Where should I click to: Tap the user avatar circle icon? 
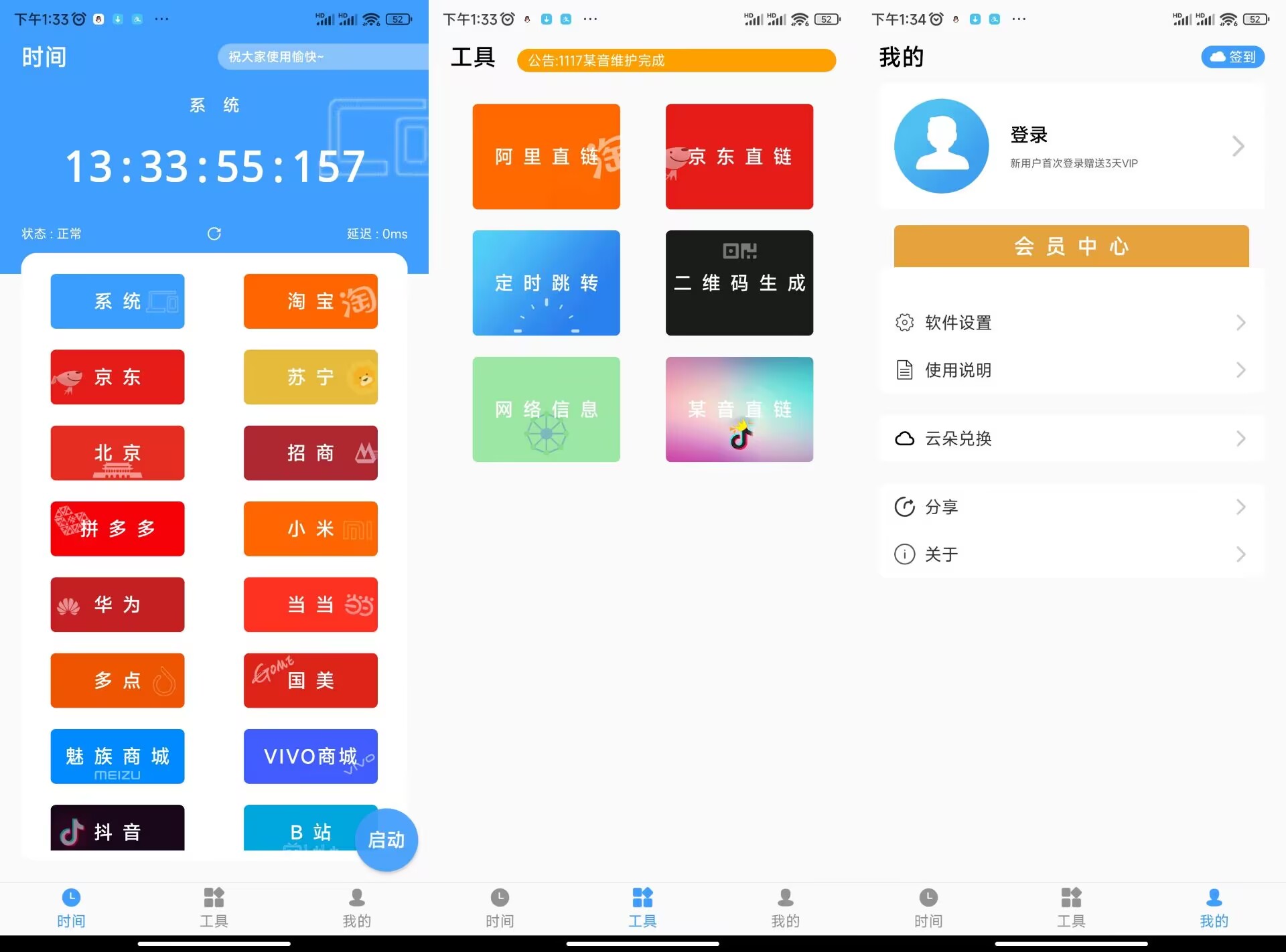(940, 146)
